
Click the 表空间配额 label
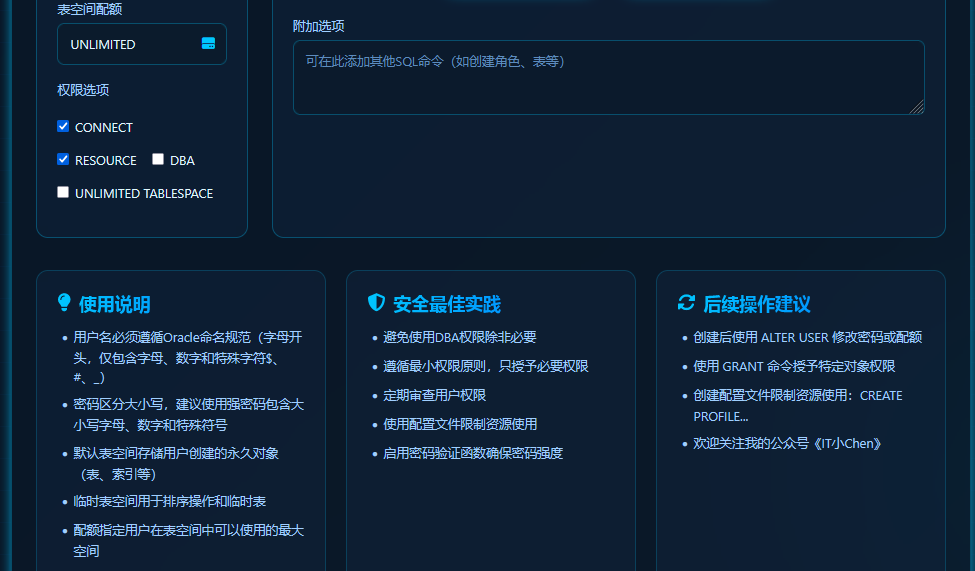(90, 9)
